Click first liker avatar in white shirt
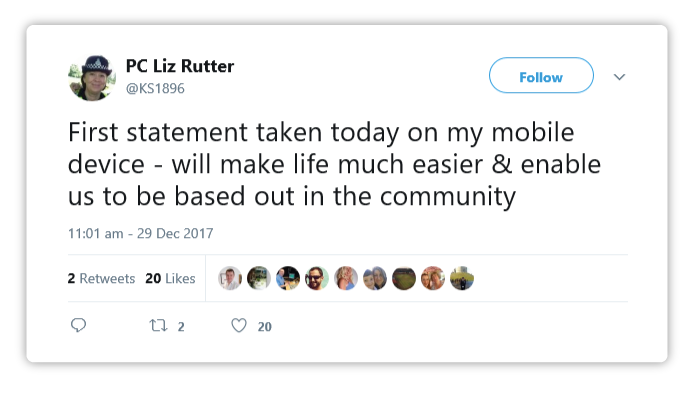Screen dimensions: 690x396 230,278
